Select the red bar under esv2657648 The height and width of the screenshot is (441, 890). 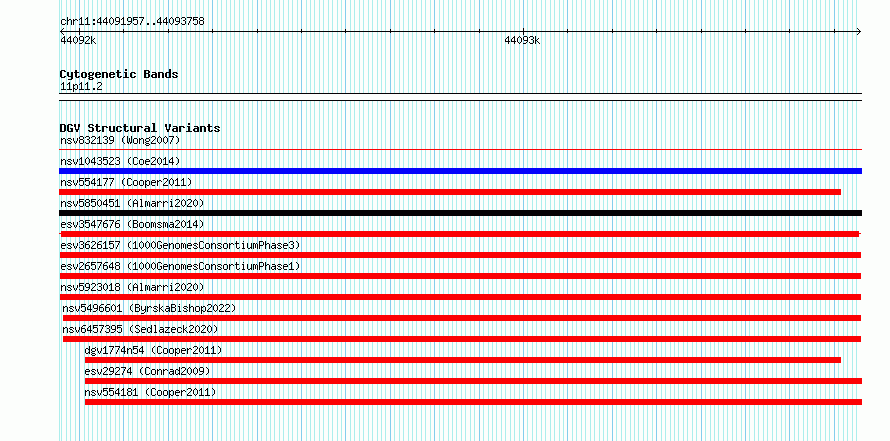(x=460, y=276)
